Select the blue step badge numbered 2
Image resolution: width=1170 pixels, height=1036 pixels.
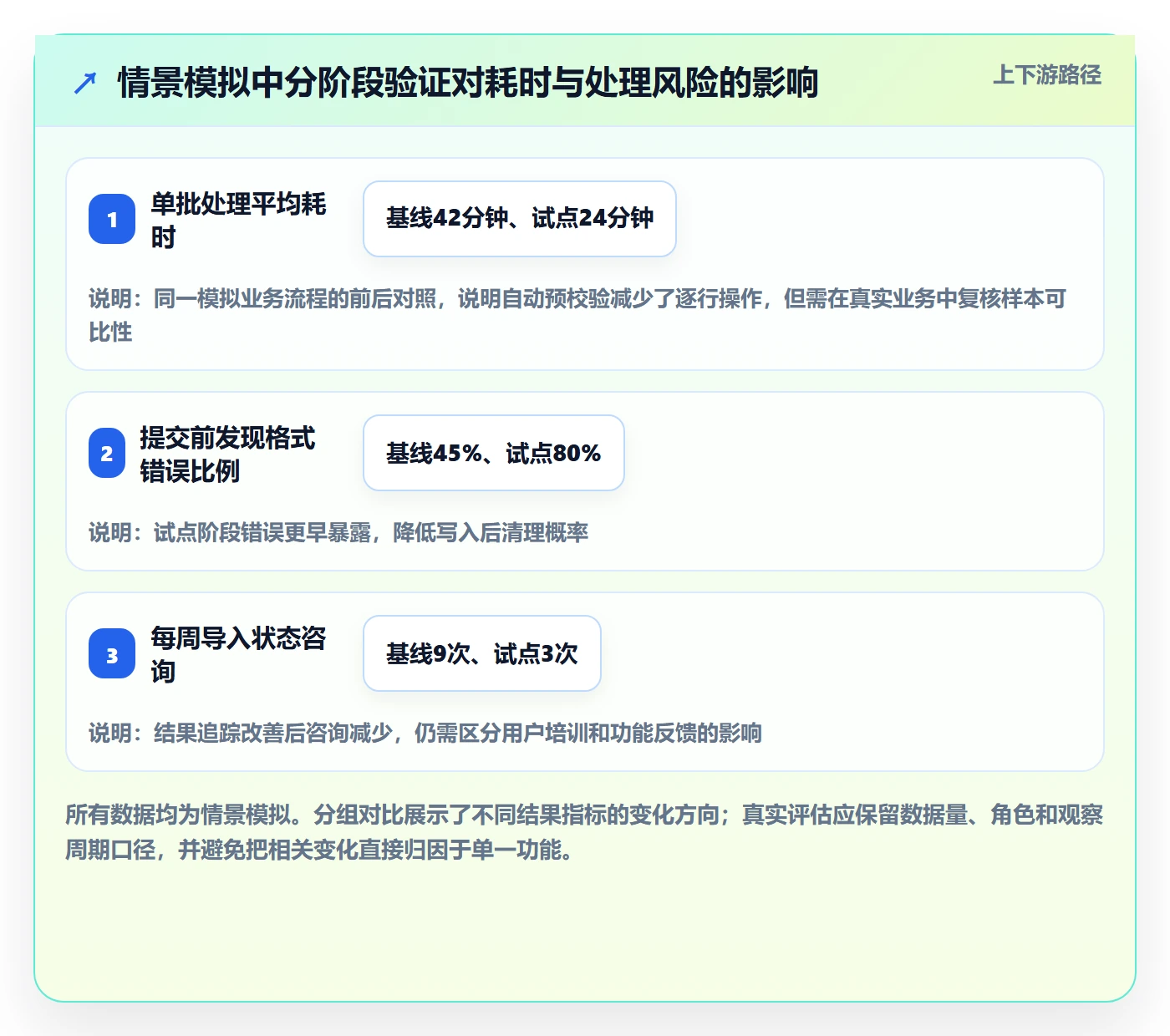point(107,453)
